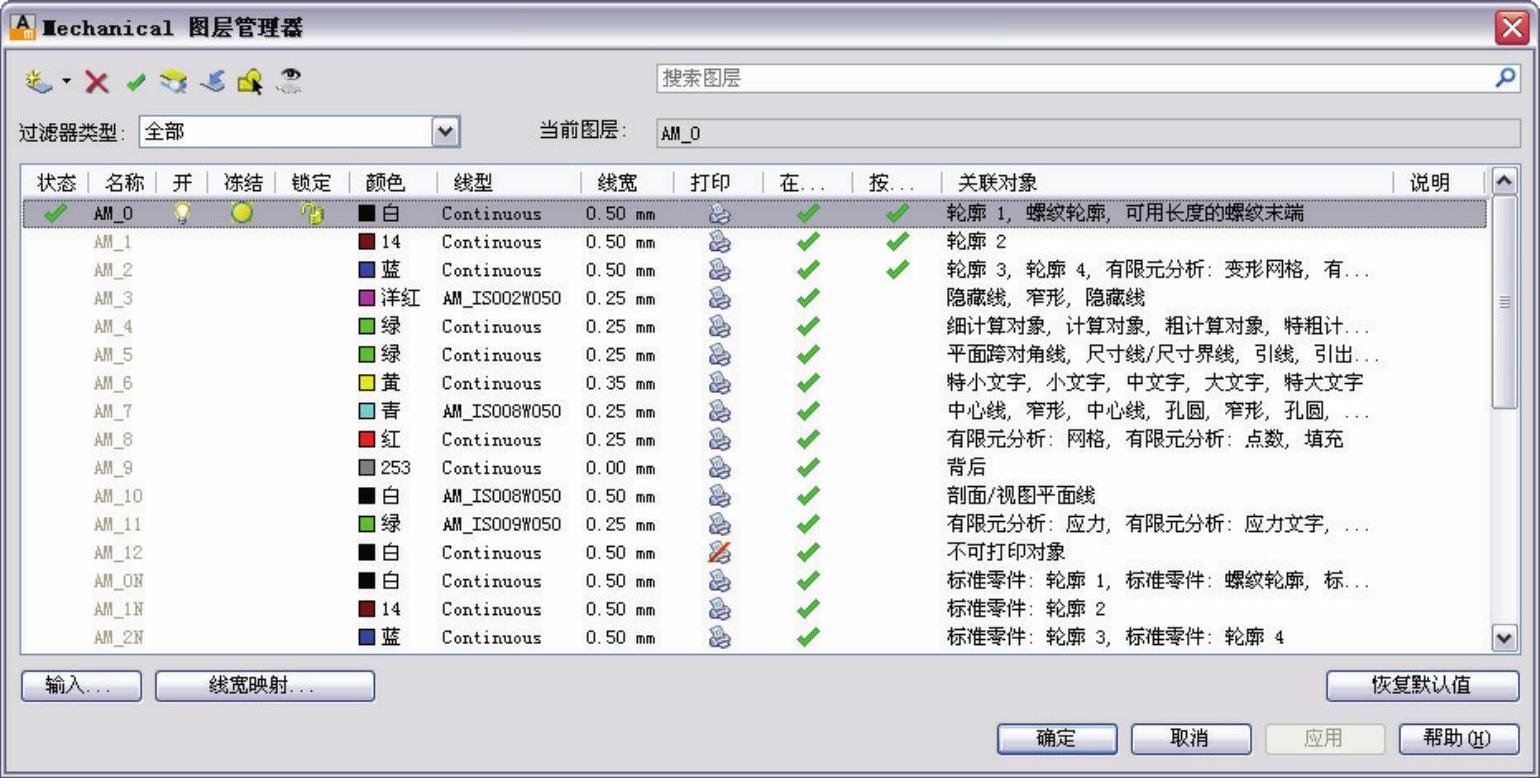
Task: Click the white color swatch for AM_0
Action: pos(367,213)
